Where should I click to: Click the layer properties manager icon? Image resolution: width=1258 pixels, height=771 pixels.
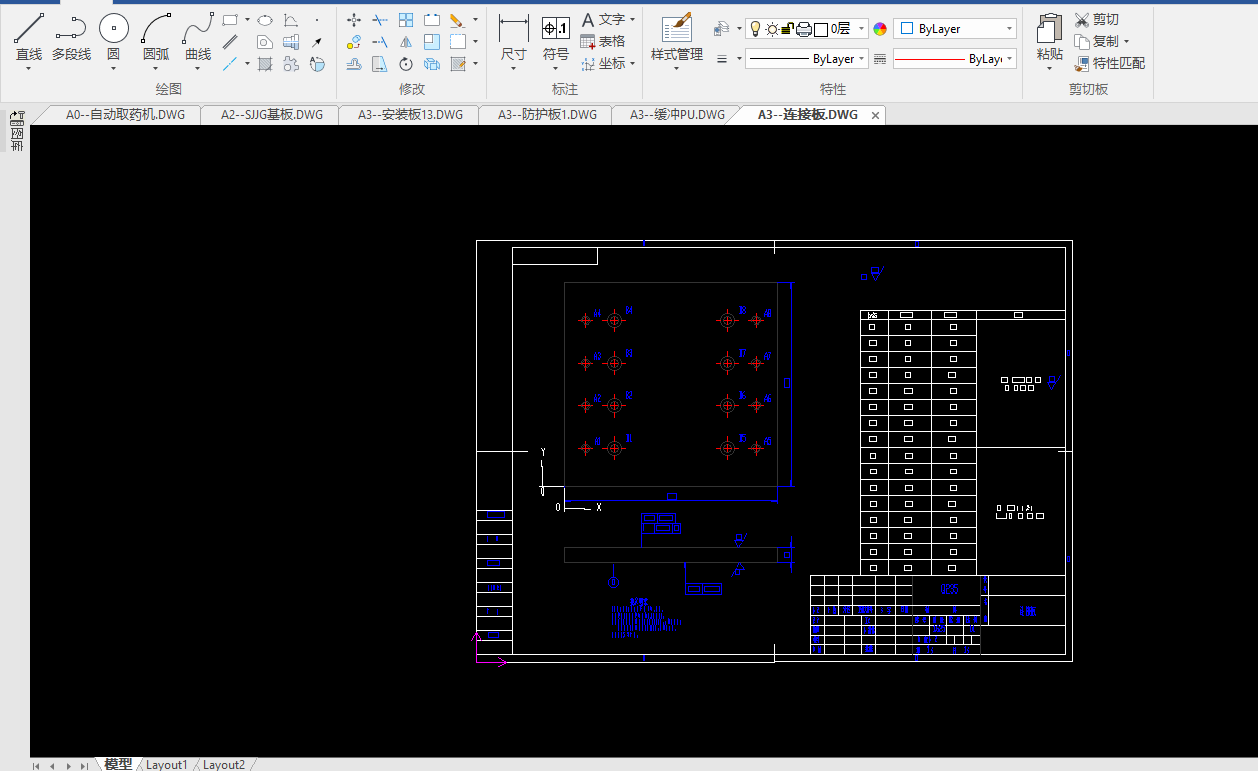(x=721, y=29)
